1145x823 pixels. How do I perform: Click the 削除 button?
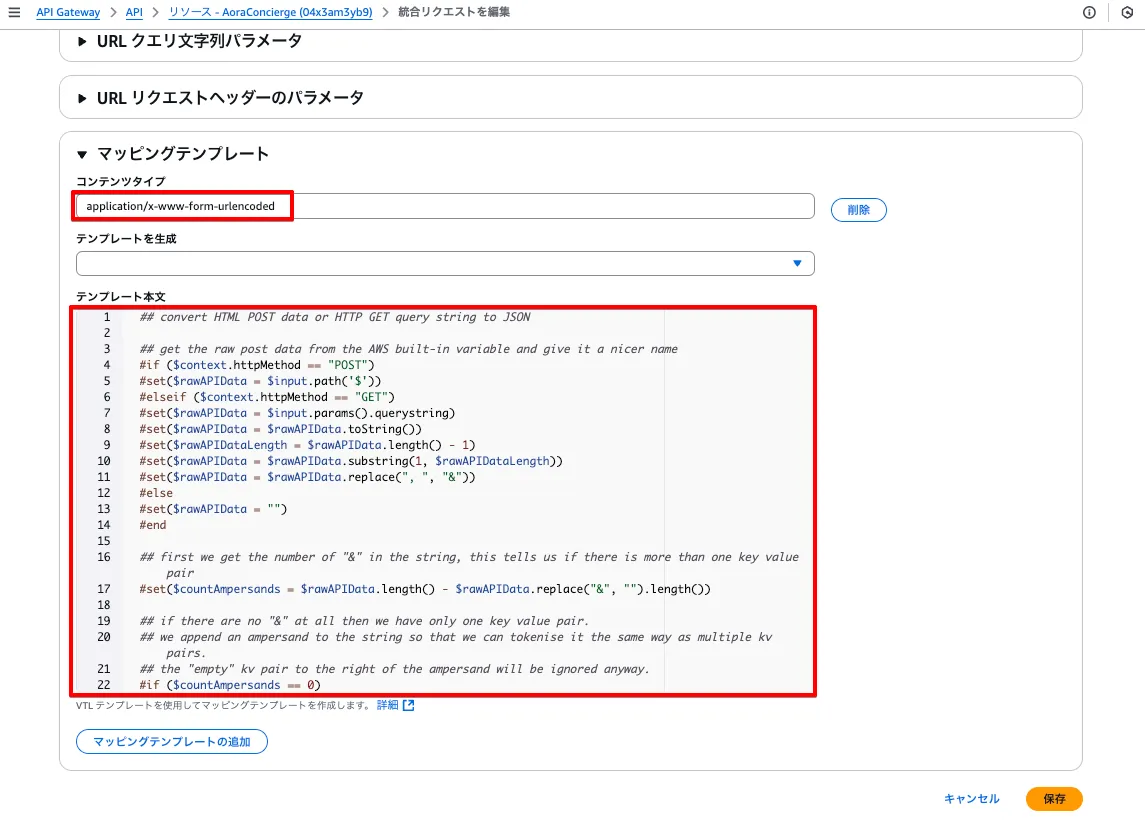(858, 210)
